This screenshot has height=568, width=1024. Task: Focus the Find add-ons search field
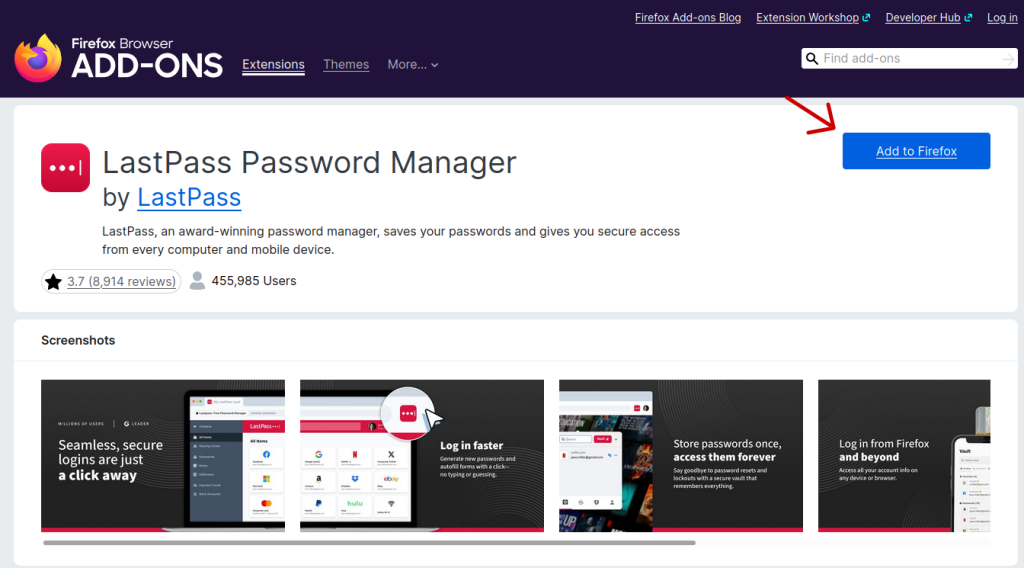pyautogui.click(x=905, y=59)
